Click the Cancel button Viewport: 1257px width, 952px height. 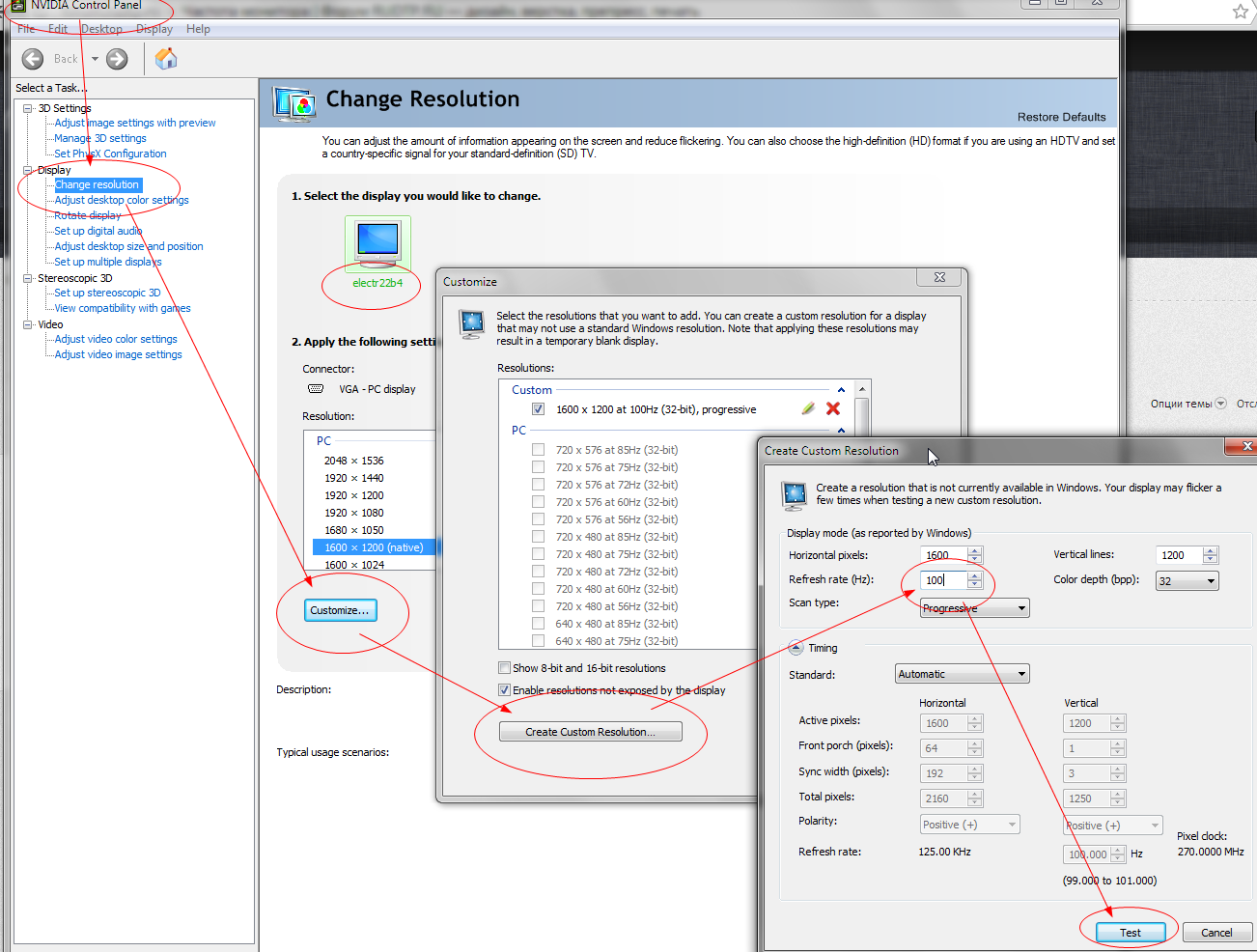[1216, 933]
